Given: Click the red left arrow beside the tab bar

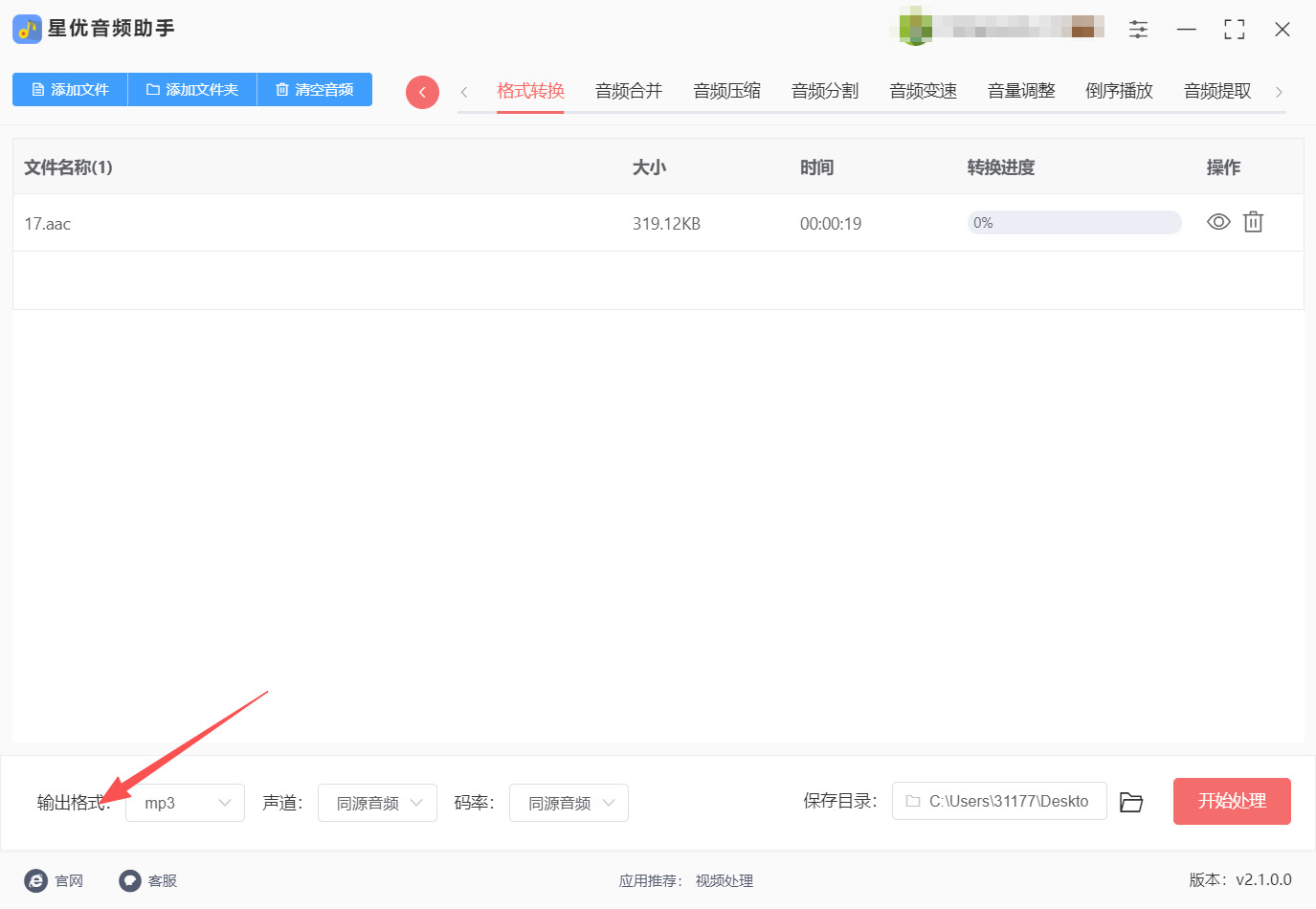Looking at the screenshot, I should coord(422,91).
